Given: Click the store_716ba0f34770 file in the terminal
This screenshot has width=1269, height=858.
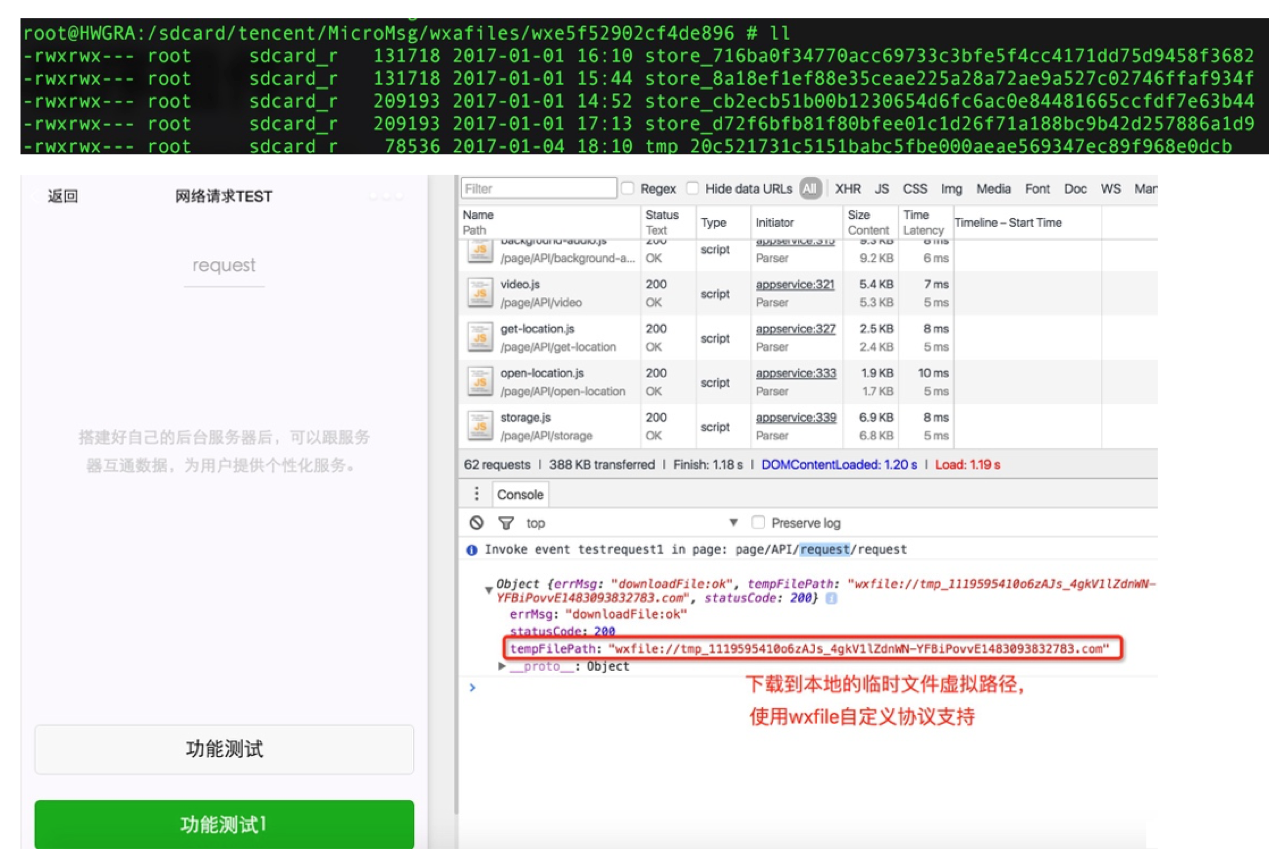Looking at the screenshot, I should coord(949,55).
